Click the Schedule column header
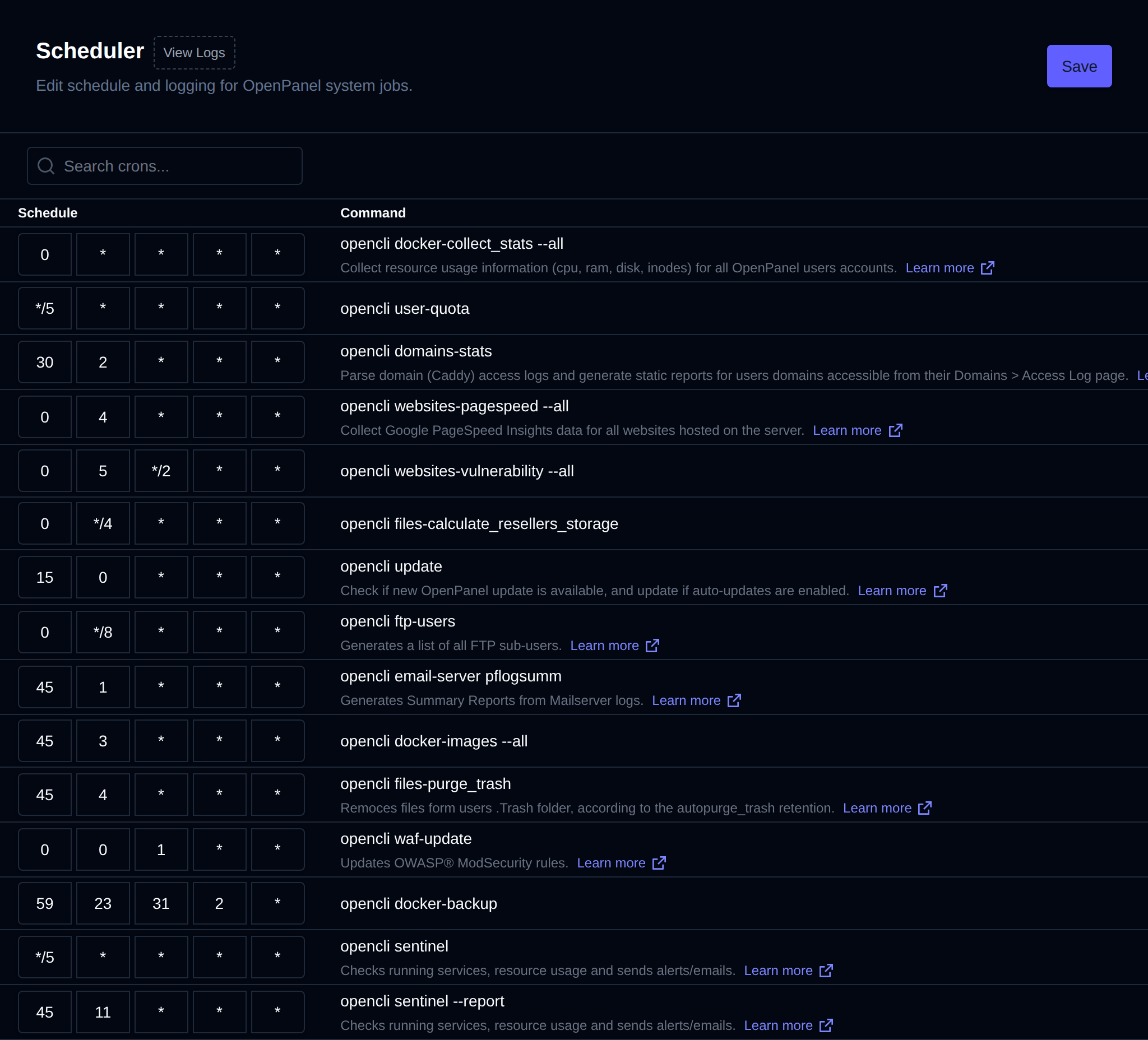This screenshot has height=1040, width=1148. click(x=48, y=213)
